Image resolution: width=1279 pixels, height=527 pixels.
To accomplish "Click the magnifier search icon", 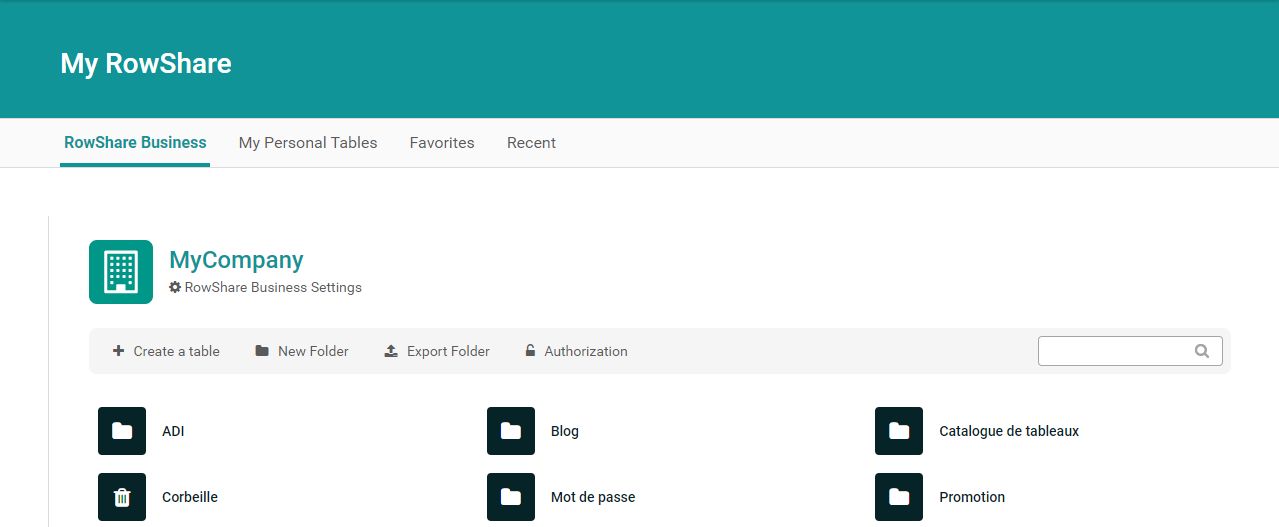I will pos(1201,351).
